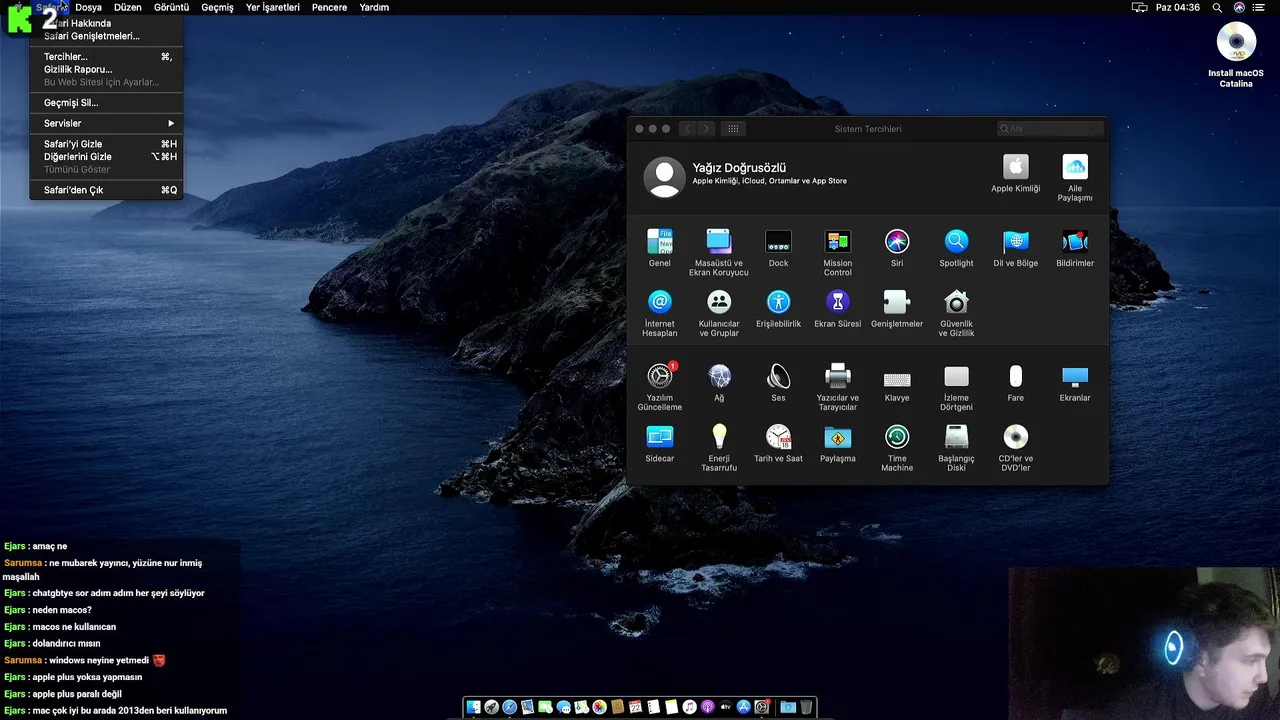Open the Trash in the Dock
This screenshot has width=1280, height=720.
pyautogui.click(x=806, y=707)
